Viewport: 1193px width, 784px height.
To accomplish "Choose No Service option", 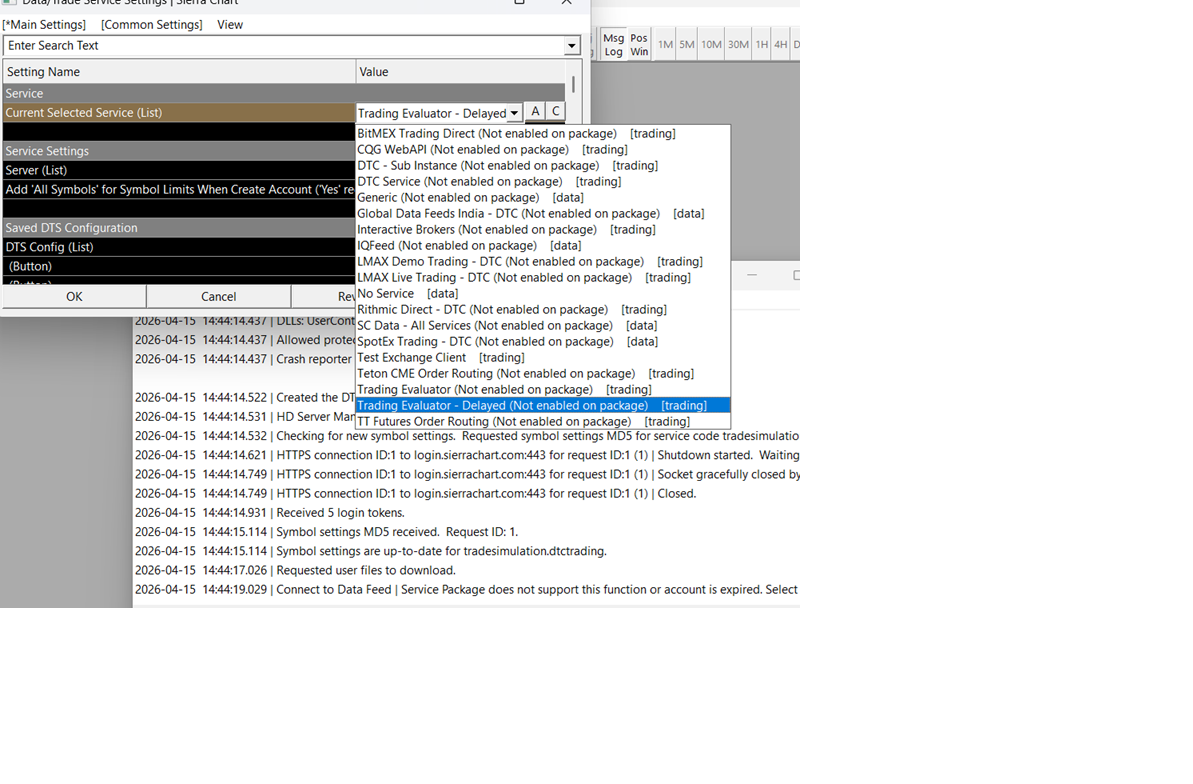I will 542,293.
